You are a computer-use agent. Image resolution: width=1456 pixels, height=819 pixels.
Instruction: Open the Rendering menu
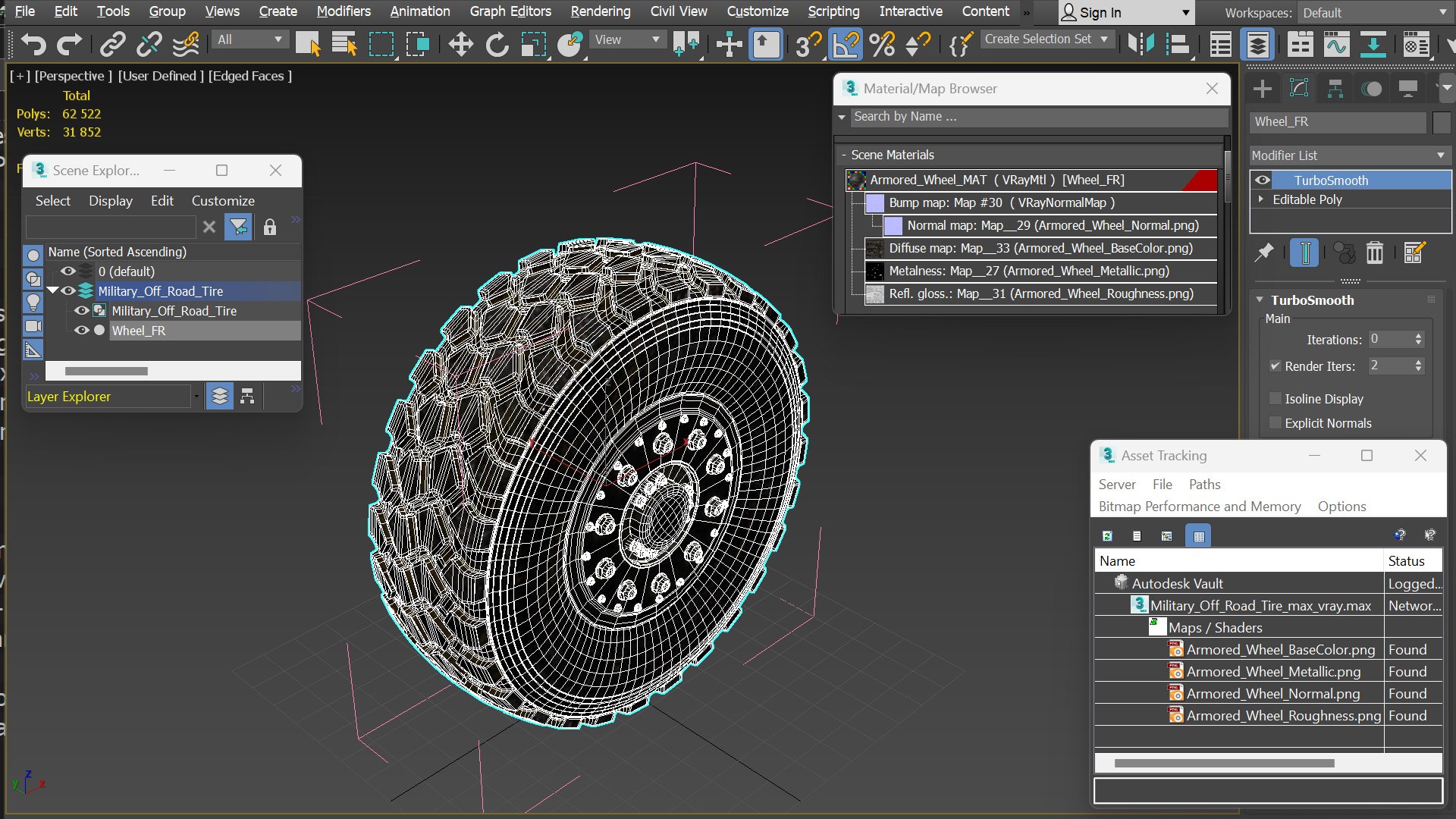(x=601, y=11)
